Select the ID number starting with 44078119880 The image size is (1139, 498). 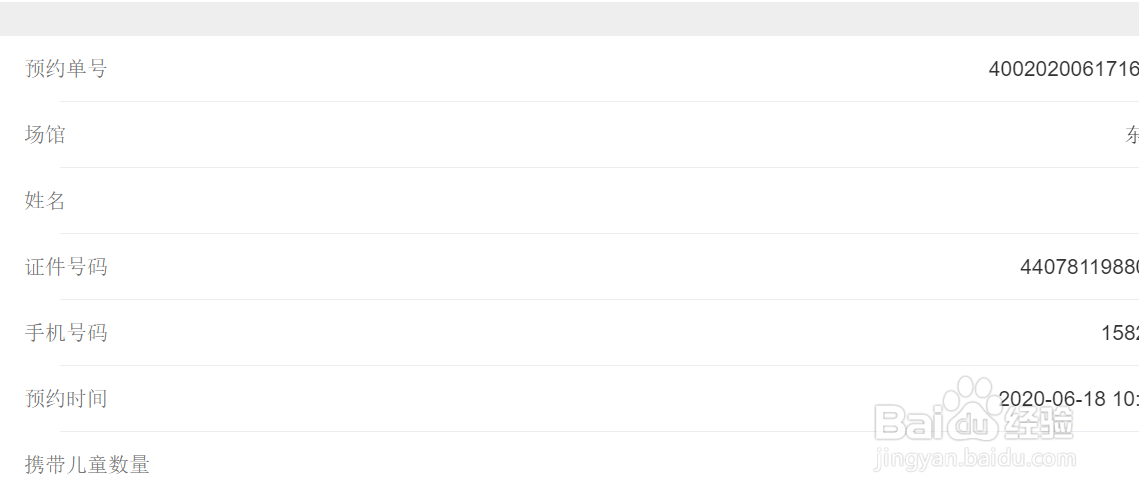tap(1078, 267)
